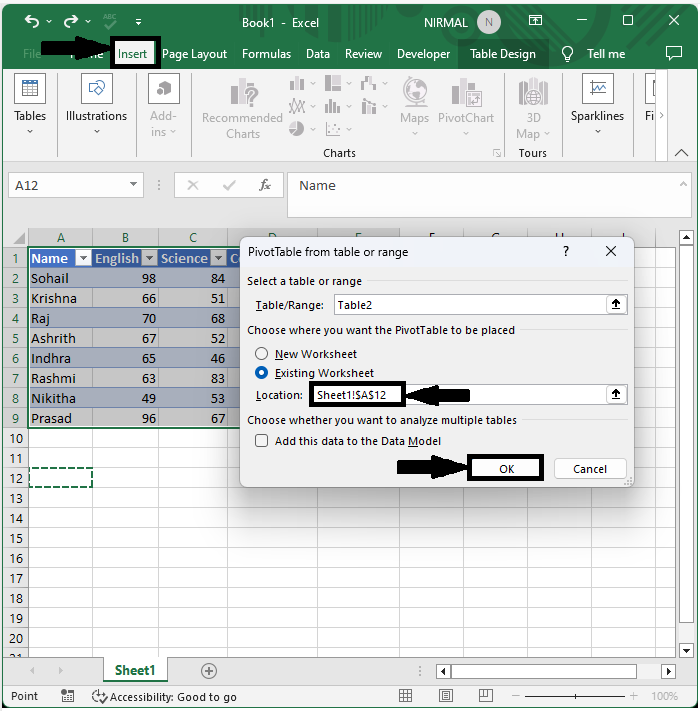Screen dimensions: 700x711
Task: Collapse the ribbon chevron
Action: [x=681, y=153]
